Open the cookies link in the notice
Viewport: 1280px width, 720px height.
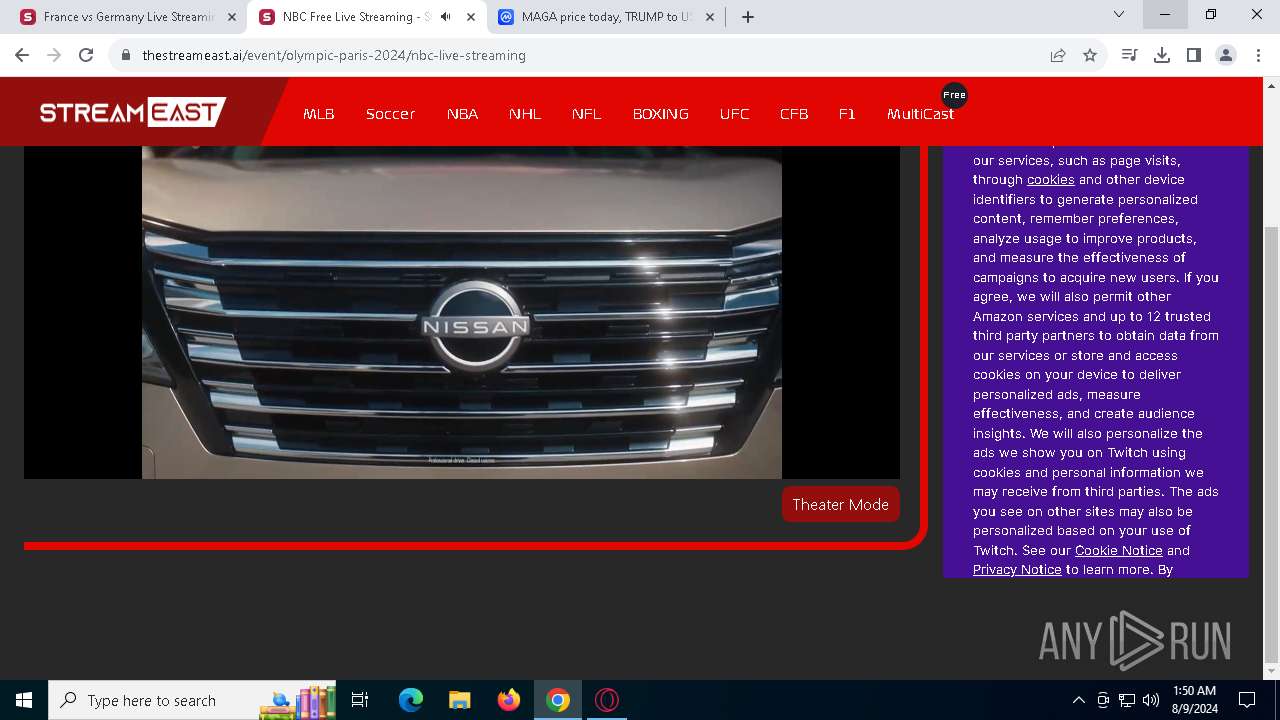[x=1050, y=180]
